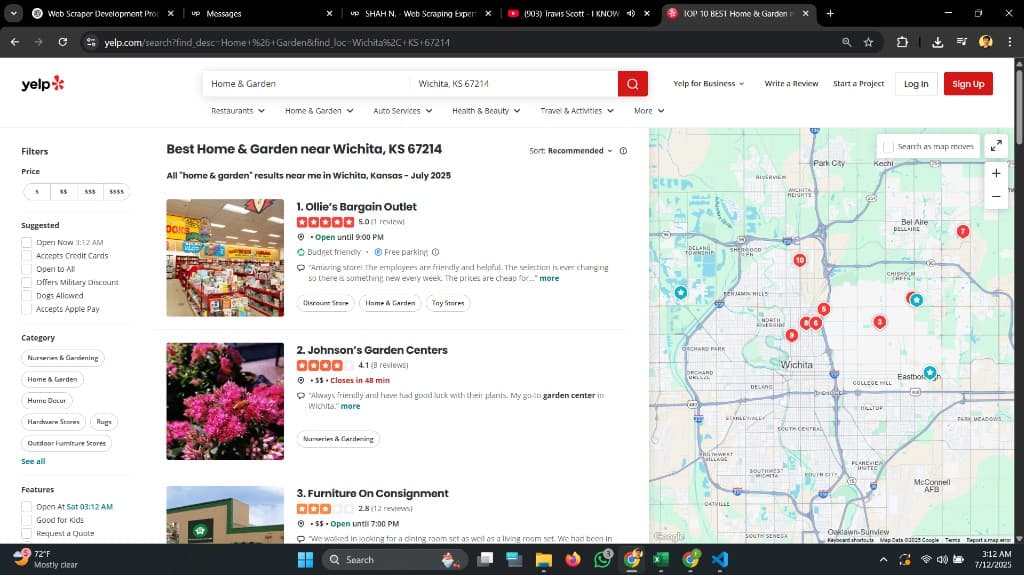Click the red Yelp search button

point(632,84)
